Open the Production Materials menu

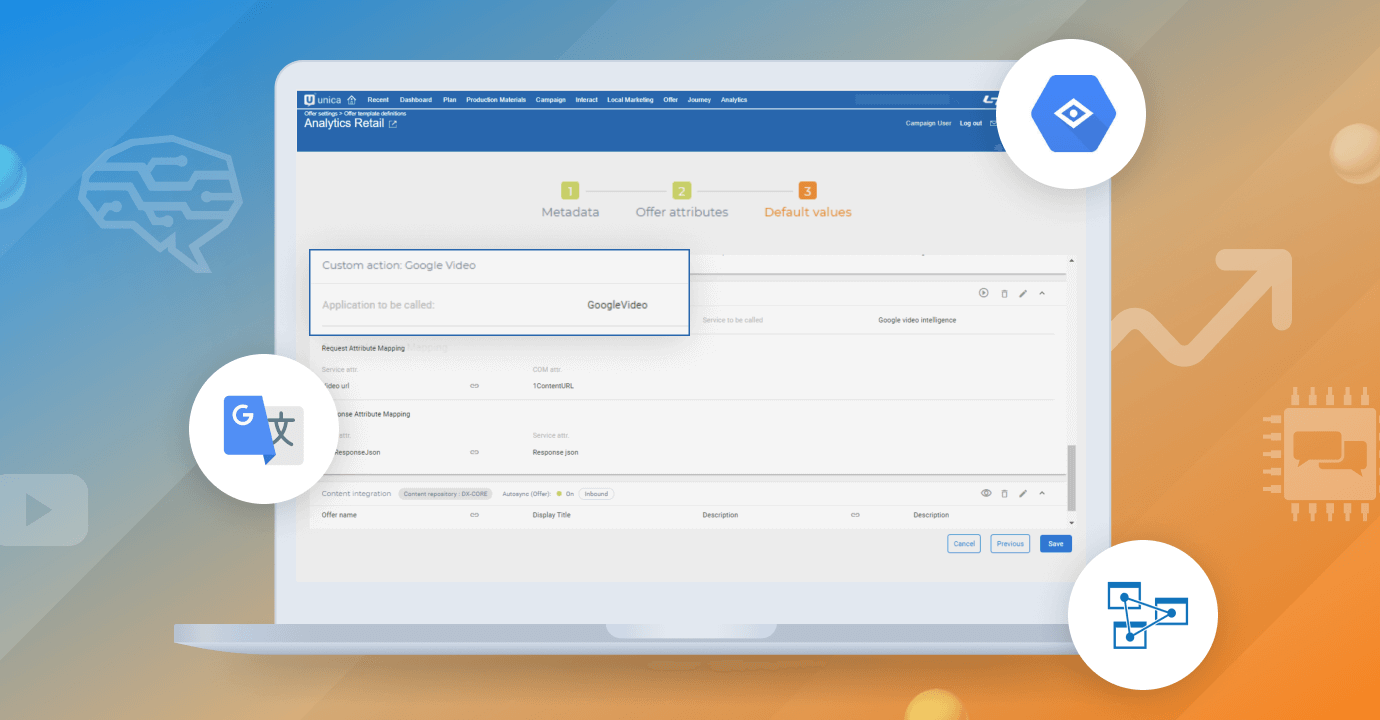(496, 100)
